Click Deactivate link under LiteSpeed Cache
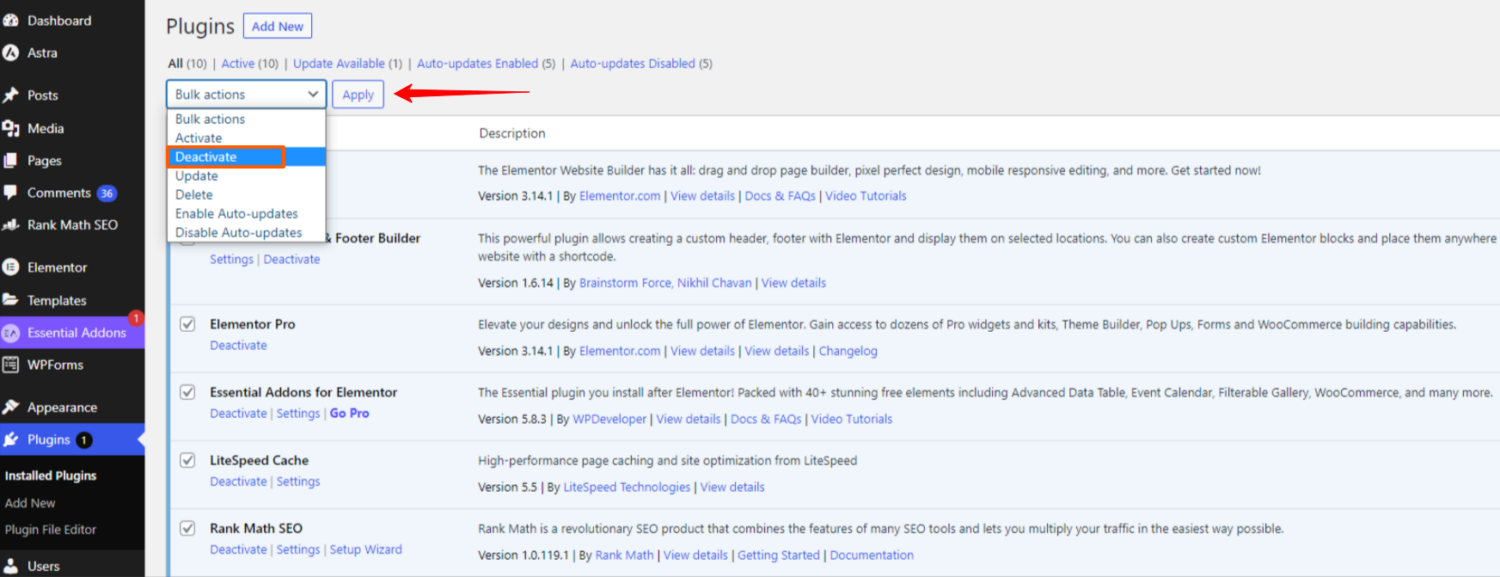1500x577 pixels. (x=238, y=481)
